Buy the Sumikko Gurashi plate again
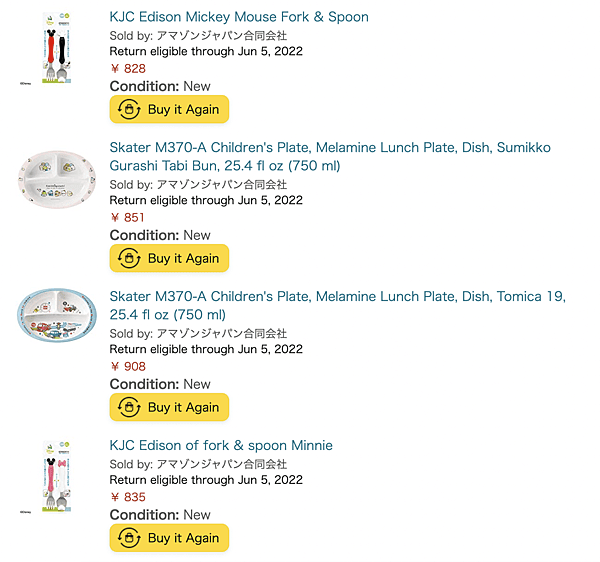 (x=169, y=258)
